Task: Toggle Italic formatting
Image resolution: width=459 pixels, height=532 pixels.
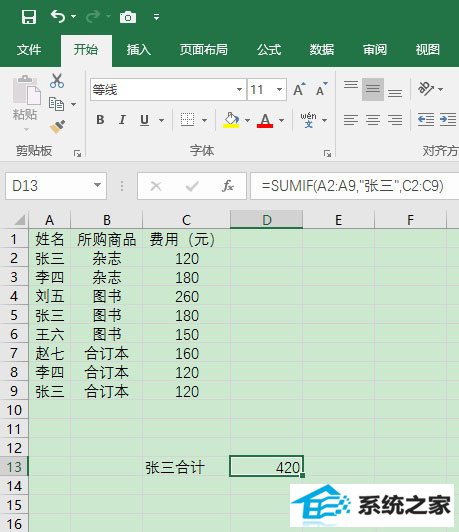Action: click(122, 120)
